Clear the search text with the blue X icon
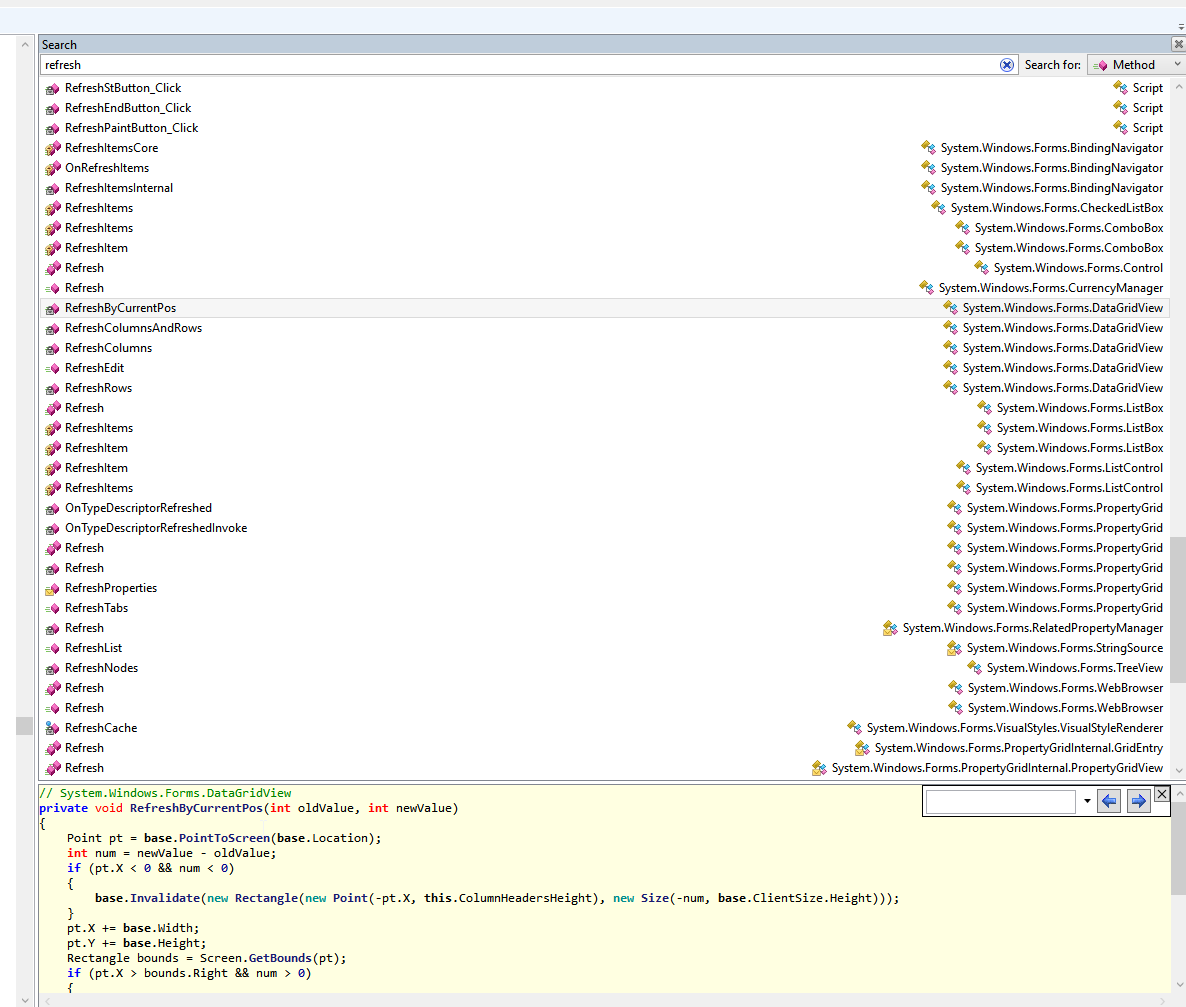This screenshot has height=1007, width=1186. (1007, 65)
